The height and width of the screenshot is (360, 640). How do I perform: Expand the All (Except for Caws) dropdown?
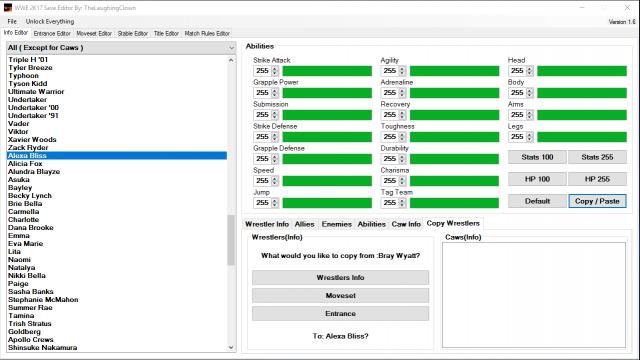(121, 48)
